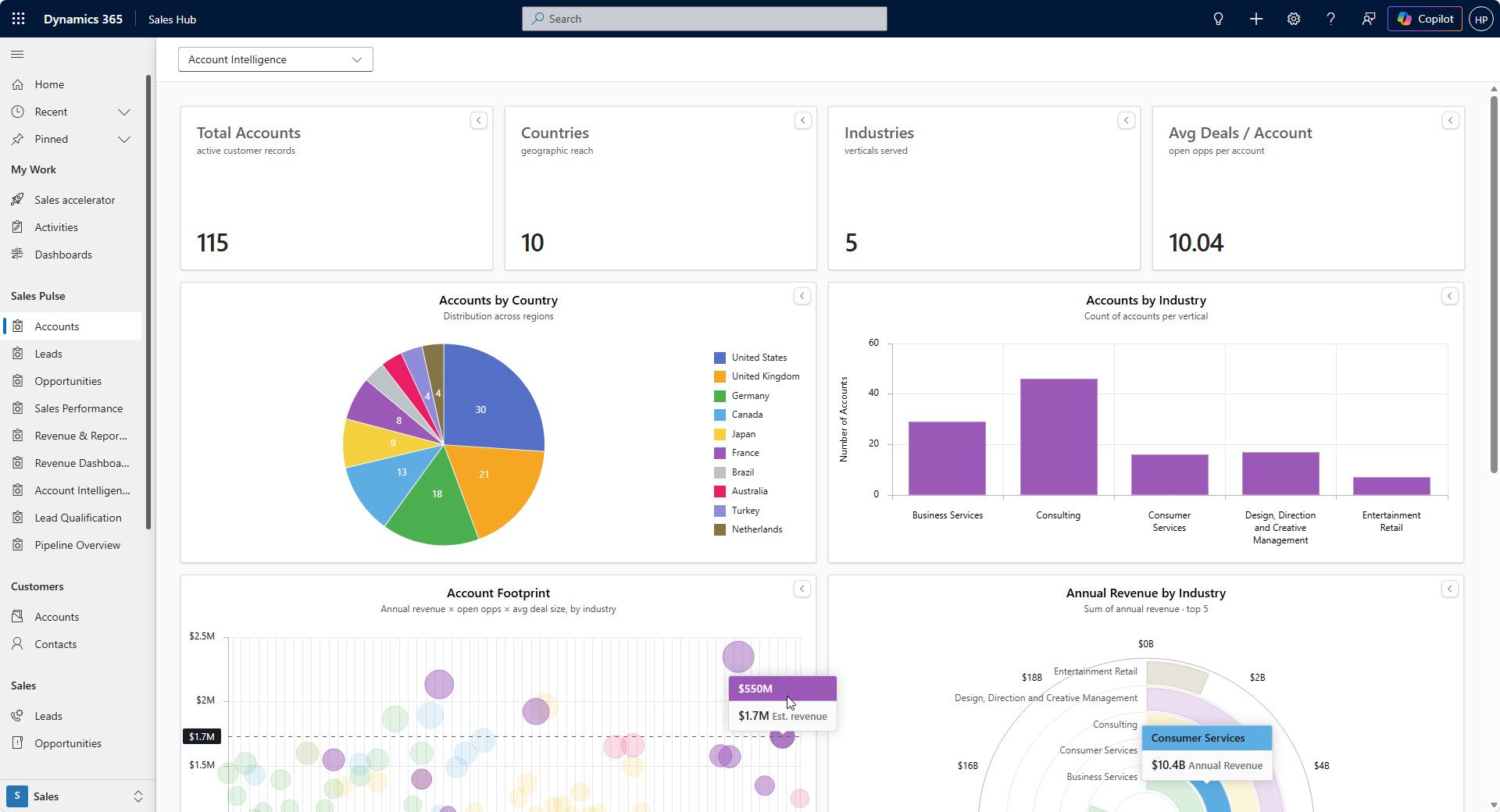The width and height of the screenshot is (1500, 812).
Task: Collapse the Accounts by Country chart
Action: [802, 296]
